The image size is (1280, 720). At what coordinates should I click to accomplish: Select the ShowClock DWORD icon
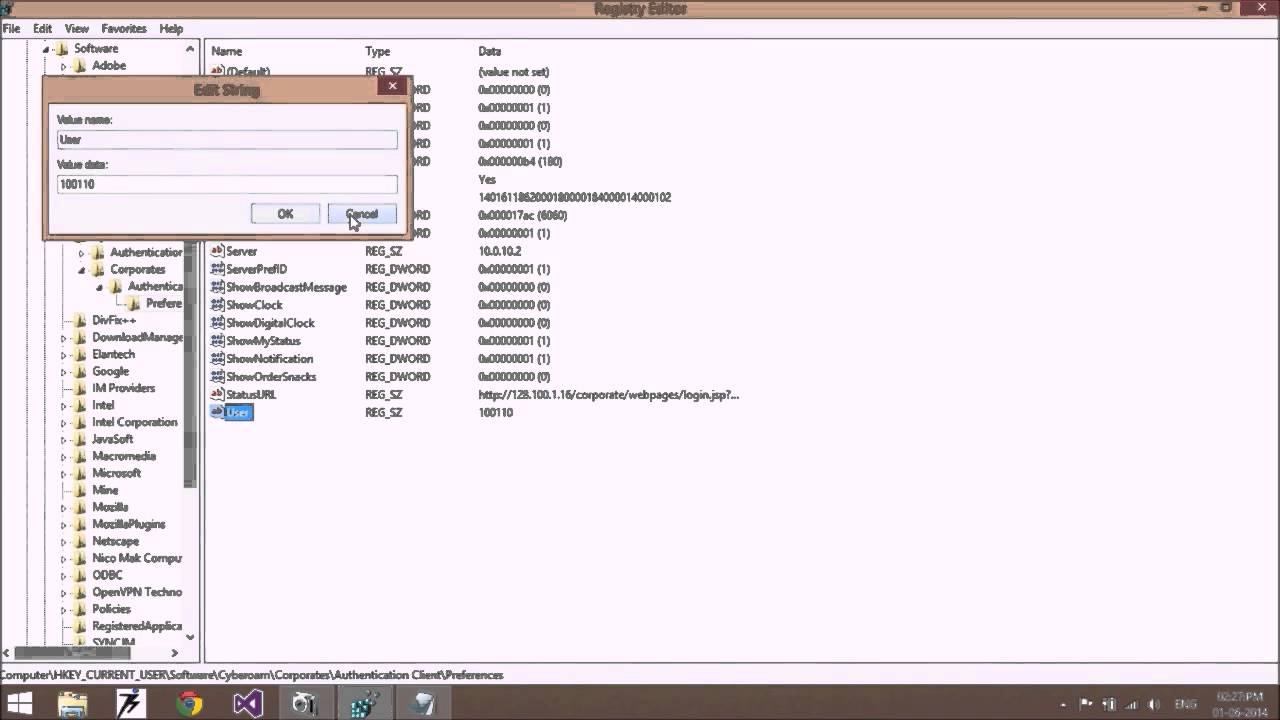point(217,305)
